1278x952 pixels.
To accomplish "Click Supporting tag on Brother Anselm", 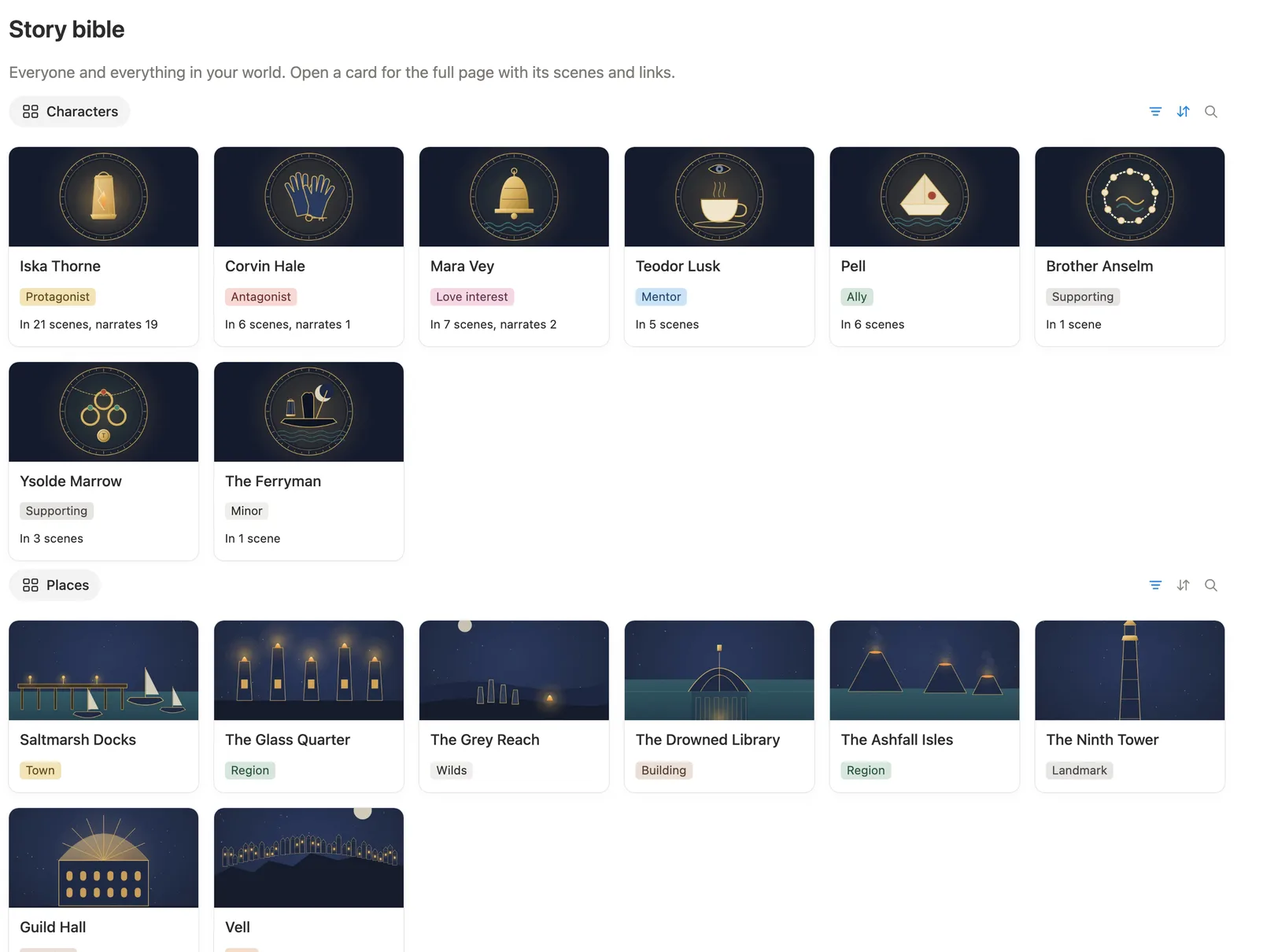I will pos(1083,297).
